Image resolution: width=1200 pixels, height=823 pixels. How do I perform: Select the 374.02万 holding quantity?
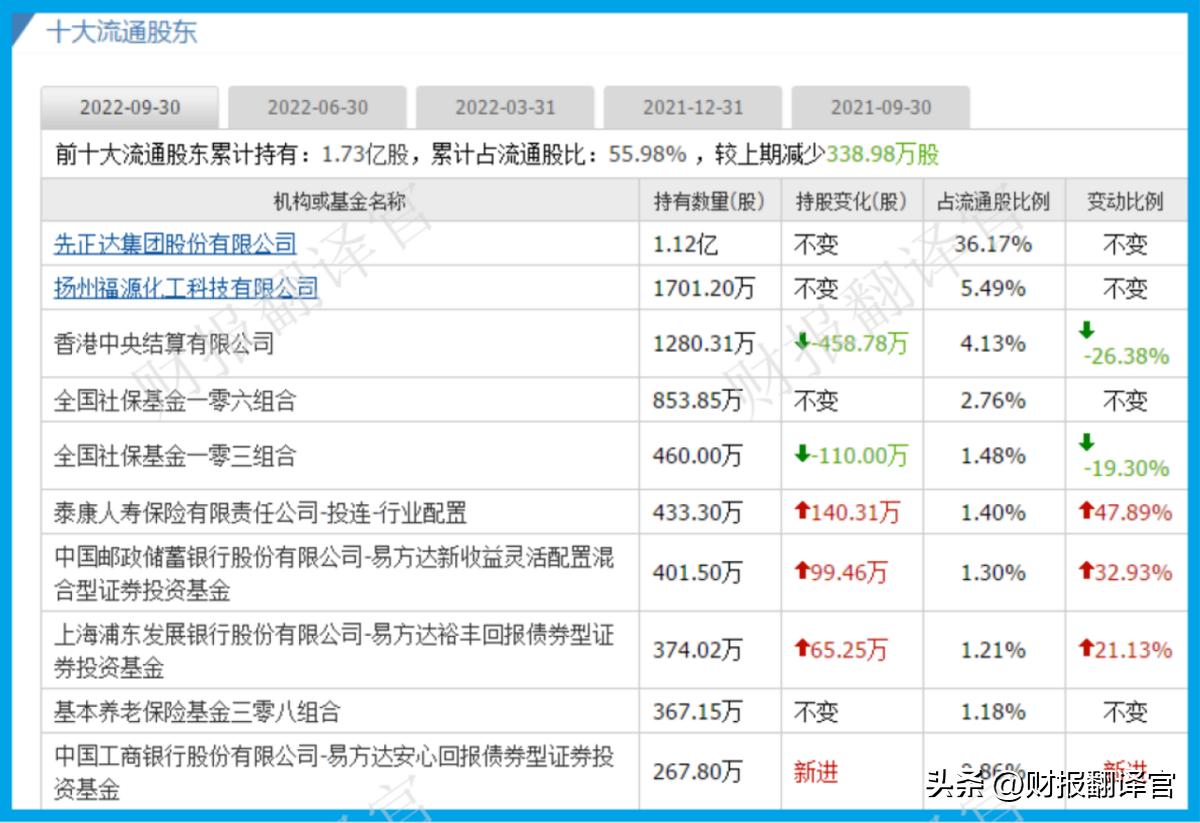click(x=698, y=650)
